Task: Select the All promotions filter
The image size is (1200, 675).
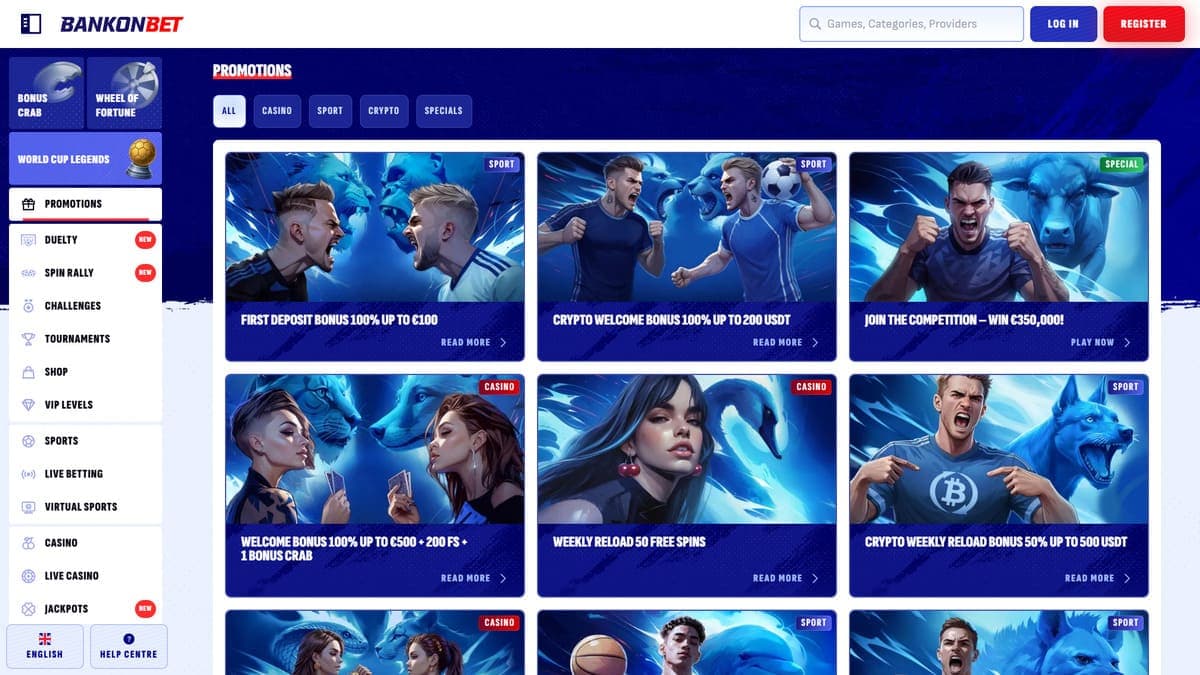Action: coord(229,111)
